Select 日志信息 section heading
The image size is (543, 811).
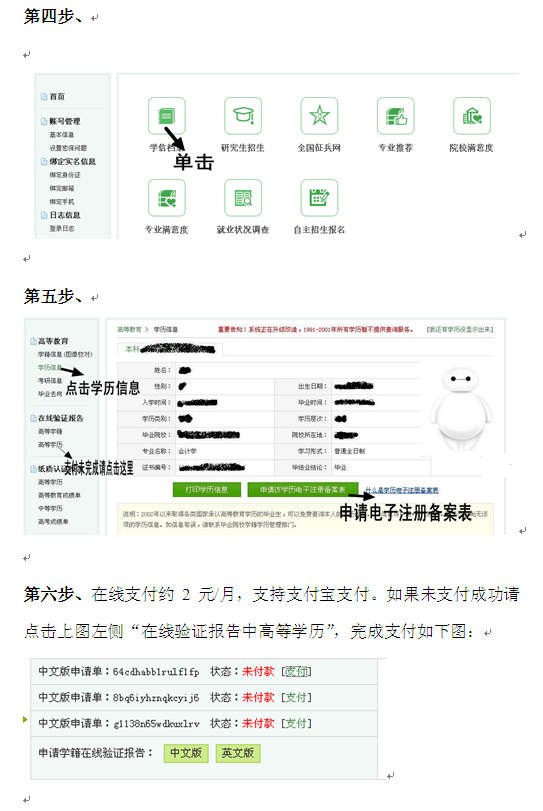[65, 215]
